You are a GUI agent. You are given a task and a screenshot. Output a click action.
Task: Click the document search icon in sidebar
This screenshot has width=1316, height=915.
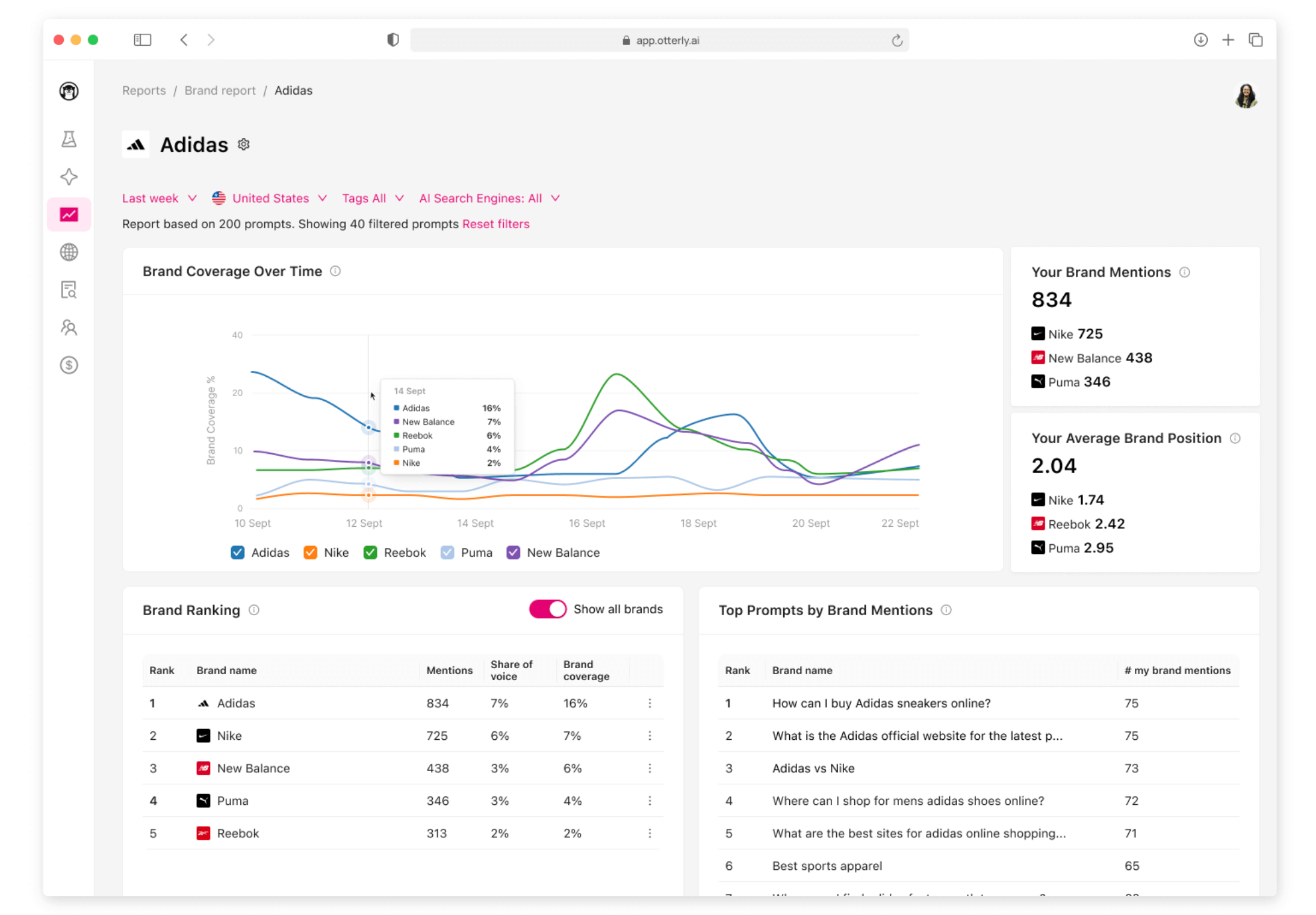[x=69, y=290]
